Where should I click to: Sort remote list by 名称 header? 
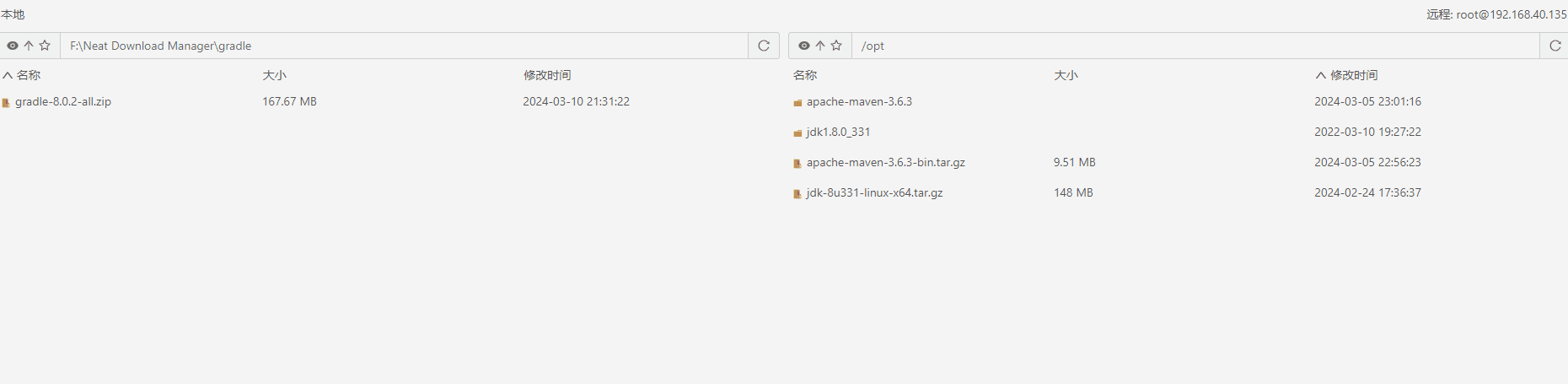pyautogui.click(x=805, y=75)
